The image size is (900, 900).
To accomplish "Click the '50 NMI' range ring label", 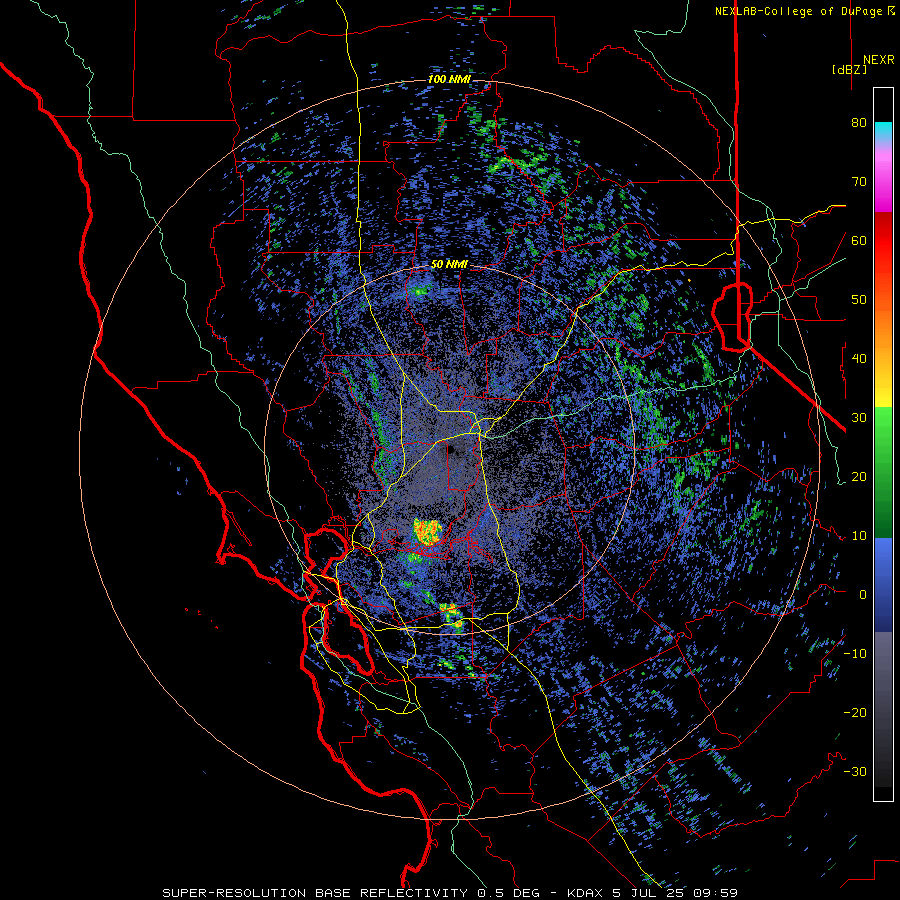I will 449,265.
